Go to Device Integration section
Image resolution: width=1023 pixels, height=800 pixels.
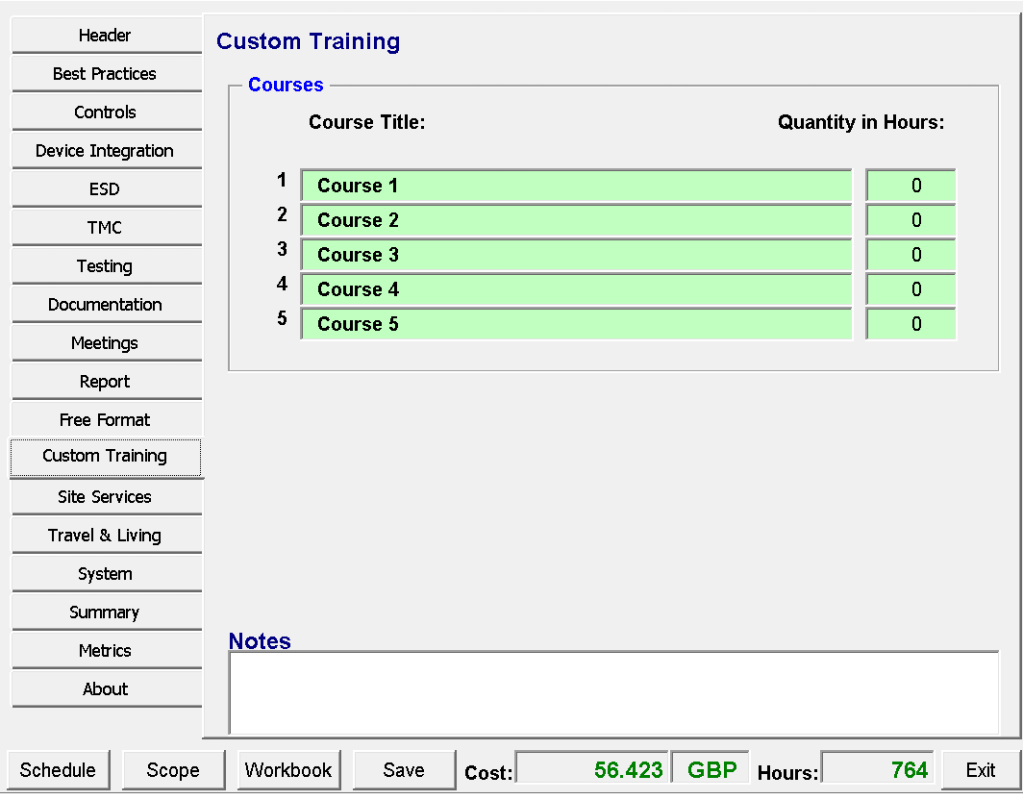point(105,151)
